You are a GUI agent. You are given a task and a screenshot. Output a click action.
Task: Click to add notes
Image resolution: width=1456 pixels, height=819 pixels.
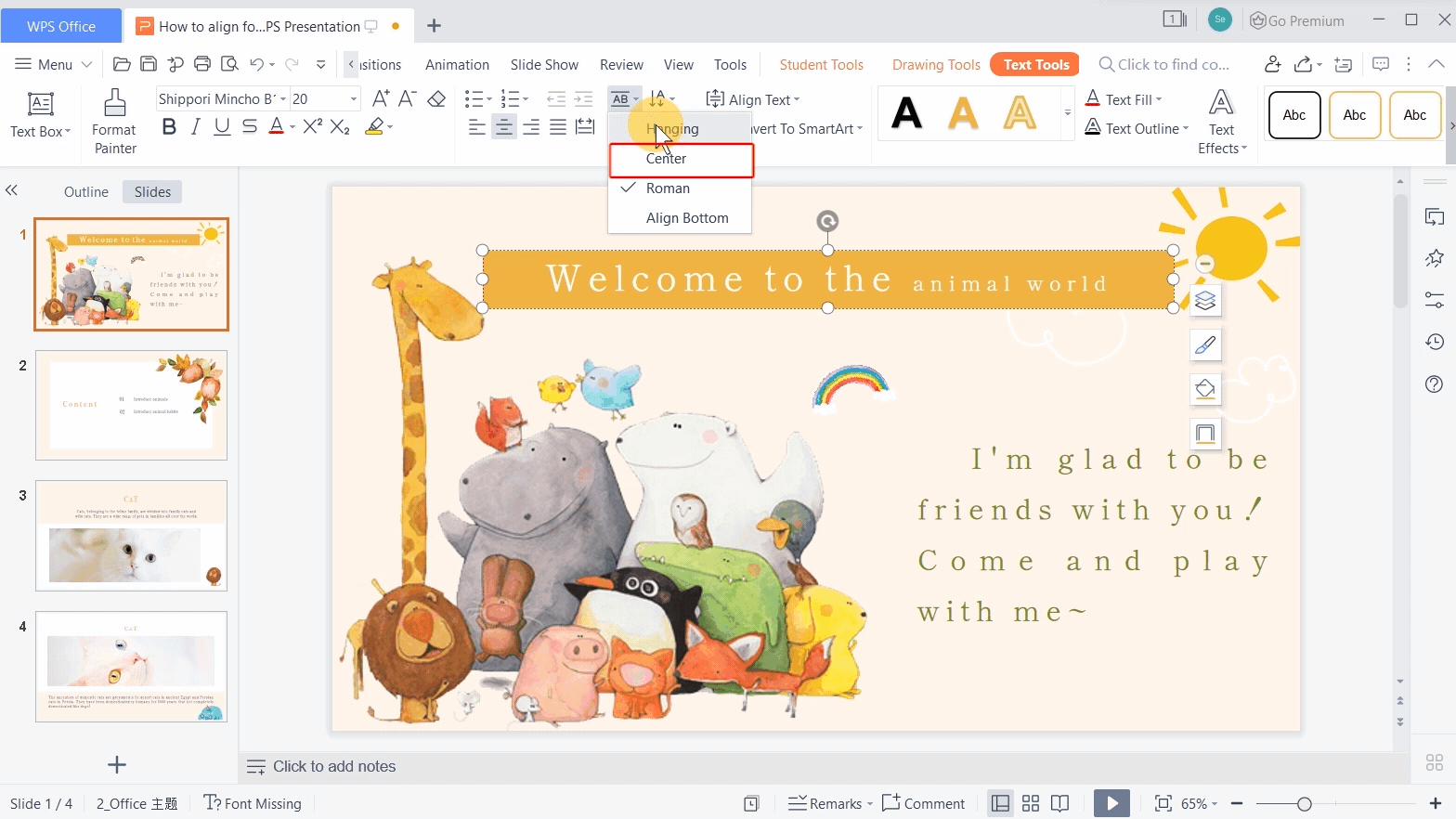point(334,766)
